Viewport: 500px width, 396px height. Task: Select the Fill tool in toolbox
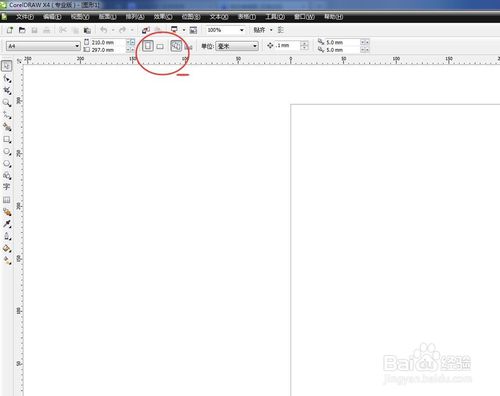pos(7,248)
